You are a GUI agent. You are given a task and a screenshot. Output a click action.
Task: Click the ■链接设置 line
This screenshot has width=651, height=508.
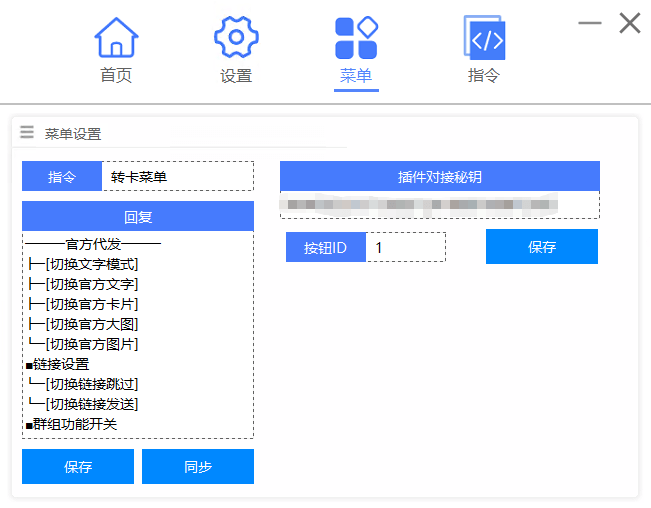click(57, 364)
